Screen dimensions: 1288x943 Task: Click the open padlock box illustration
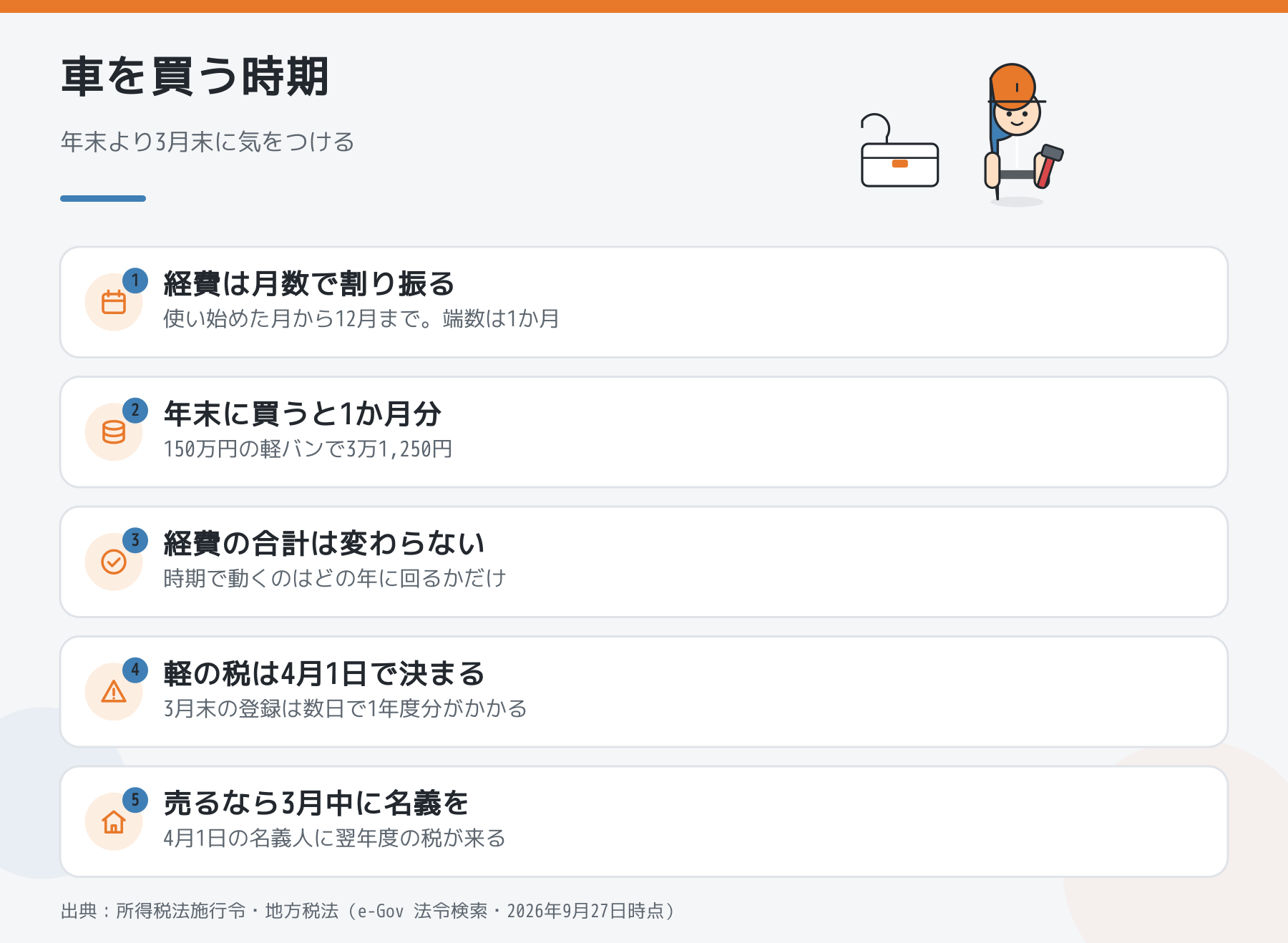point(899,151)
